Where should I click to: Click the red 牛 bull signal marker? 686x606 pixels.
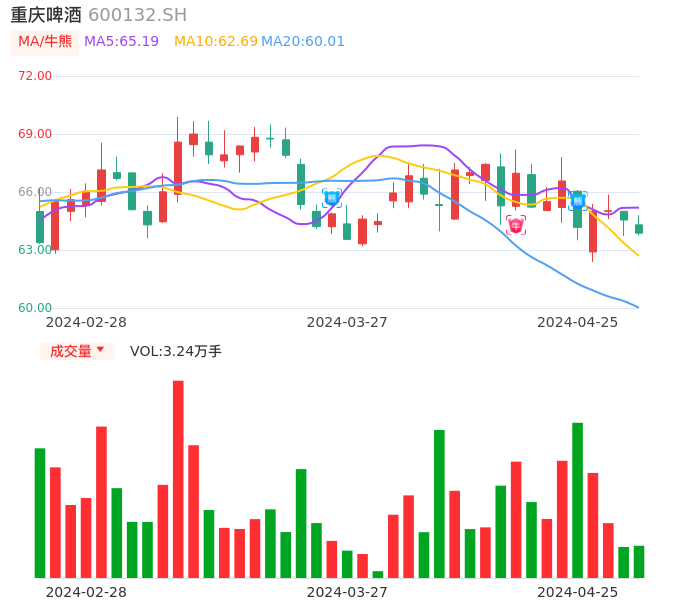coord(516,225)
